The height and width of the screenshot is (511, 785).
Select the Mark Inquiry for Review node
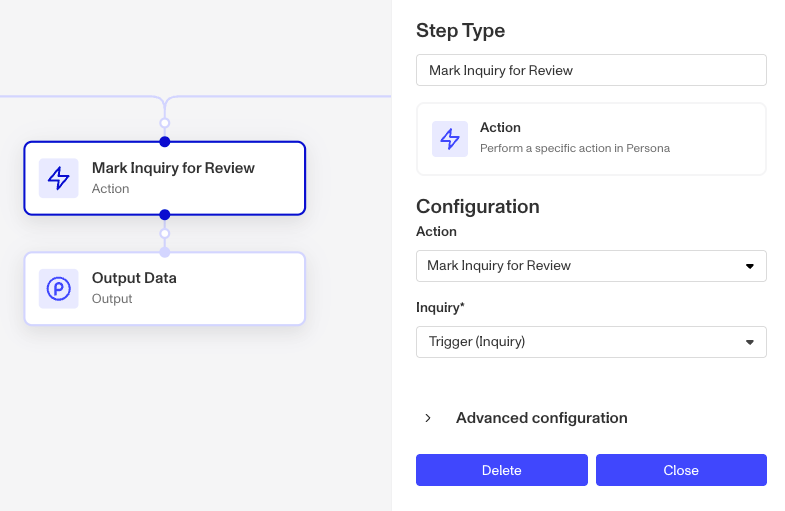165,178
